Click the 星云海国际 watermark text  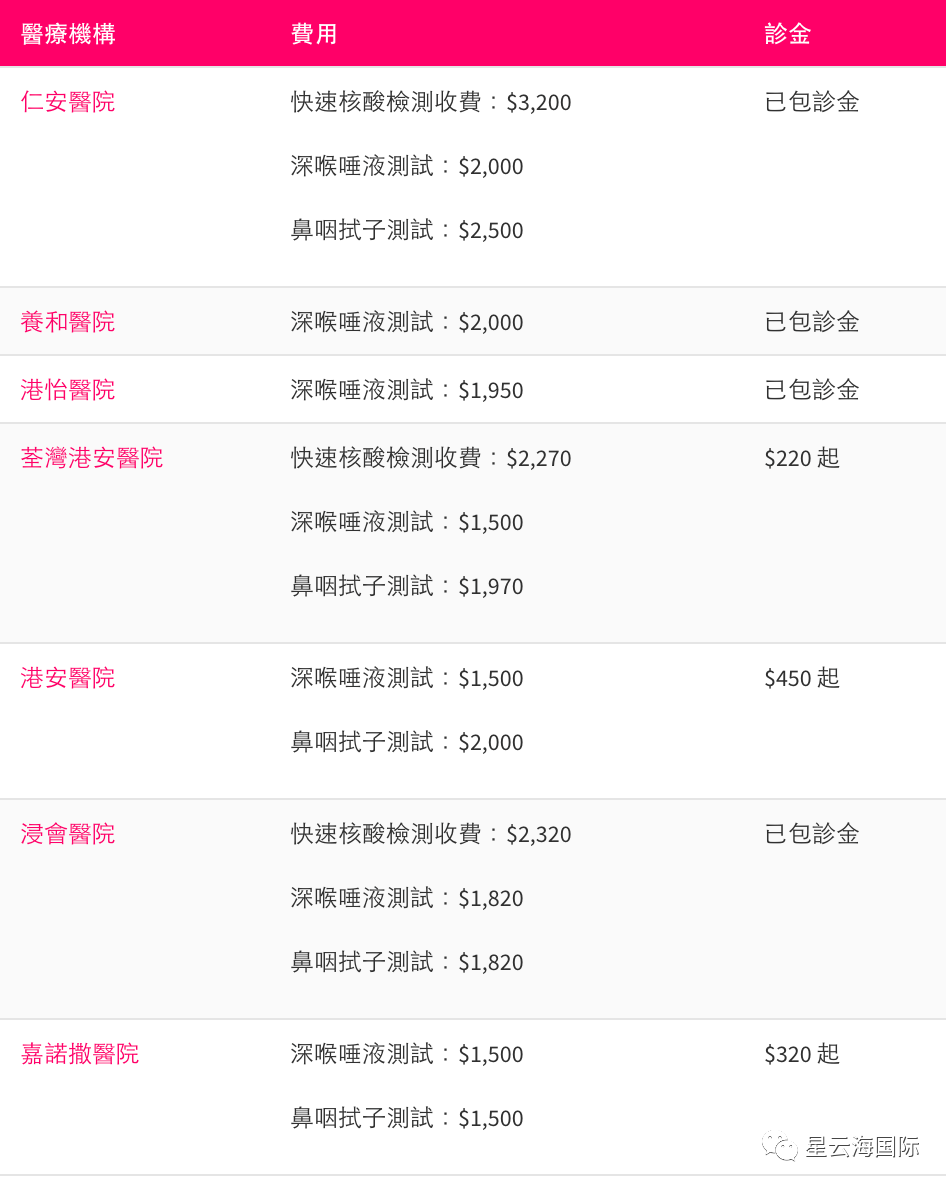pyautogui.click(x=862, y=1146)
